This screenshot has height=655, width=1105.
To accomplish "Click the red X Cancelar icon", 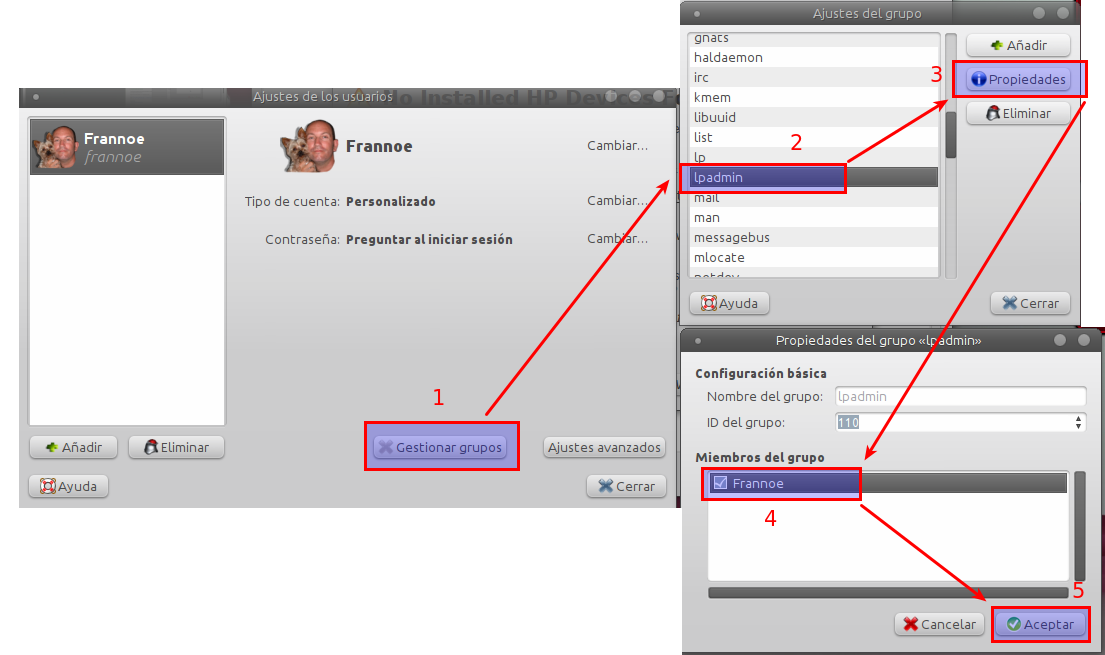I will [910, 624].
